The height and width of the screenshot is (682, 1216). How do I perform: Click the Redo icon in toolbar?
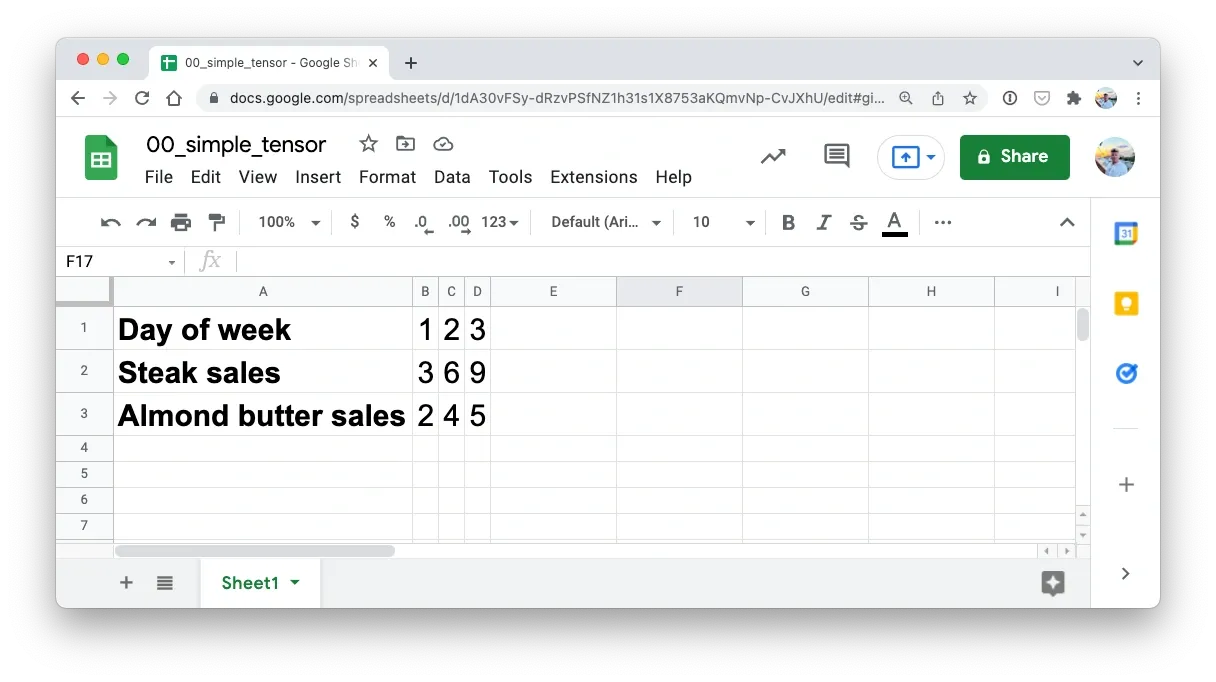pyautogui.click(x=146, y=222)
